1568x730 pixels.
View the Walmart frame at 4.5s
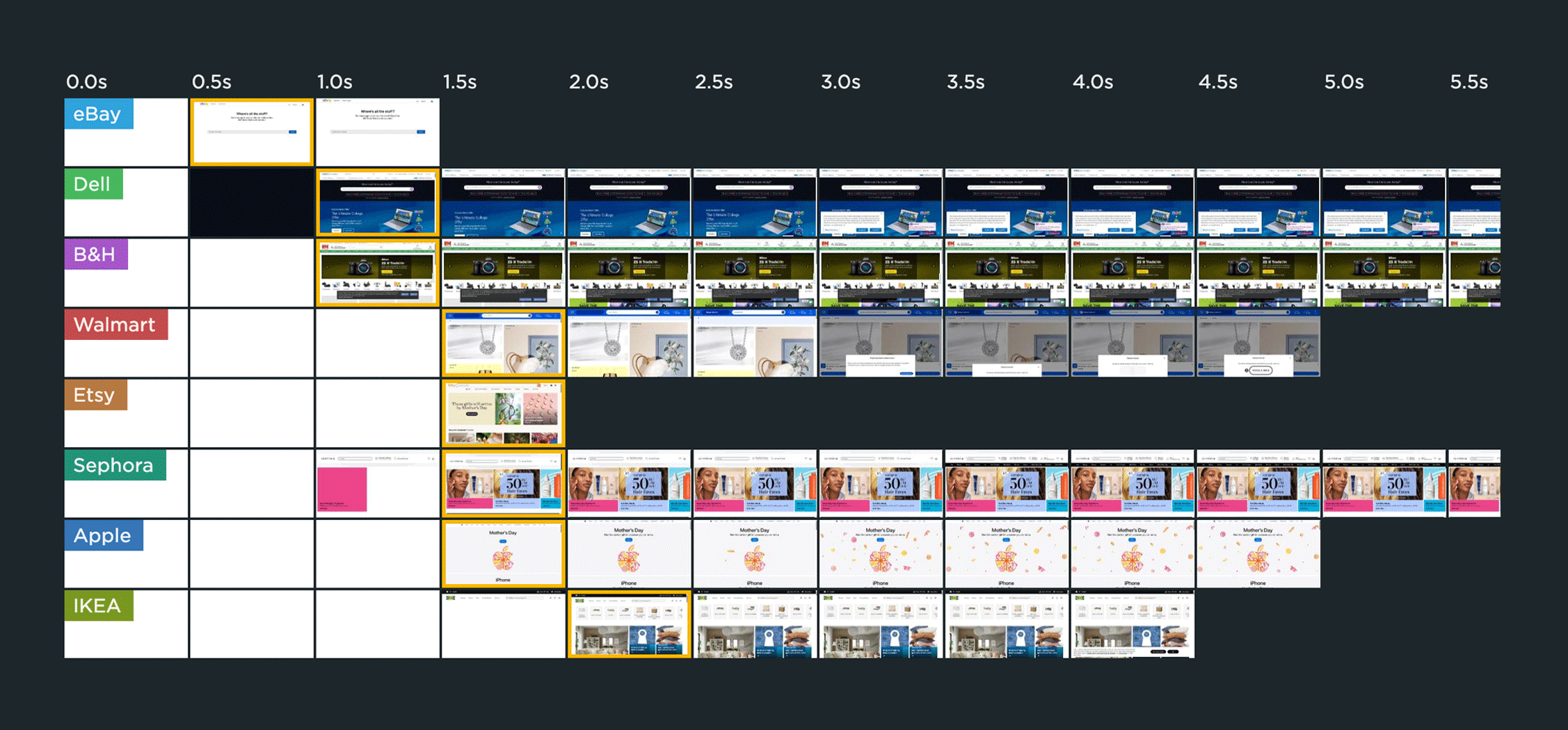tap(1258, 343)
